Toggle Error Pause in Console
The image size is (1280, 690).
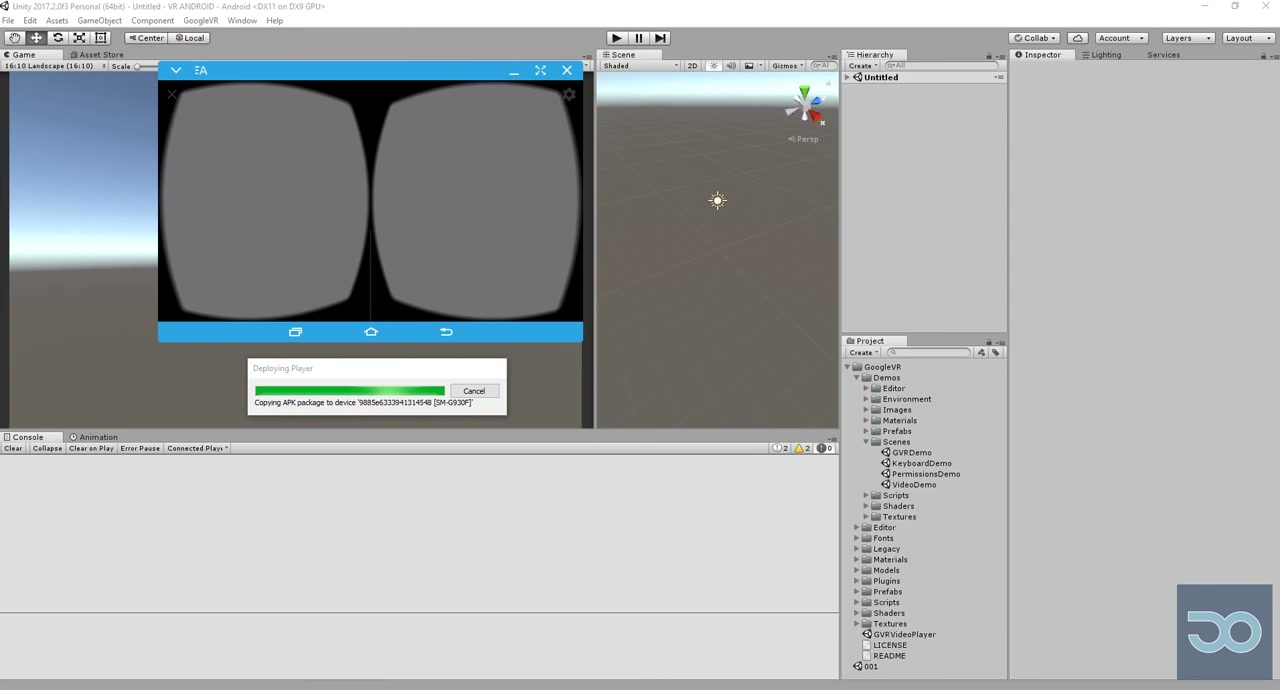140,448
